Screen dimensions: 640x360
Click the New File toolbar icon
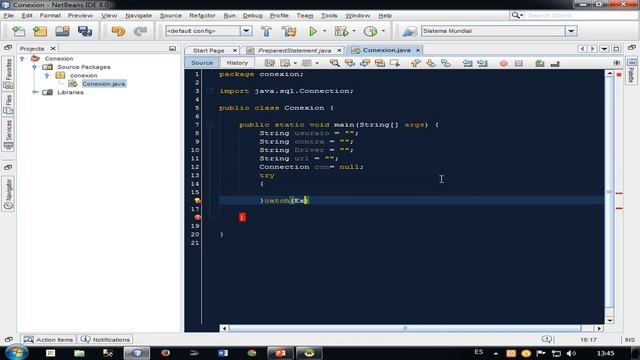pos(18,31)
